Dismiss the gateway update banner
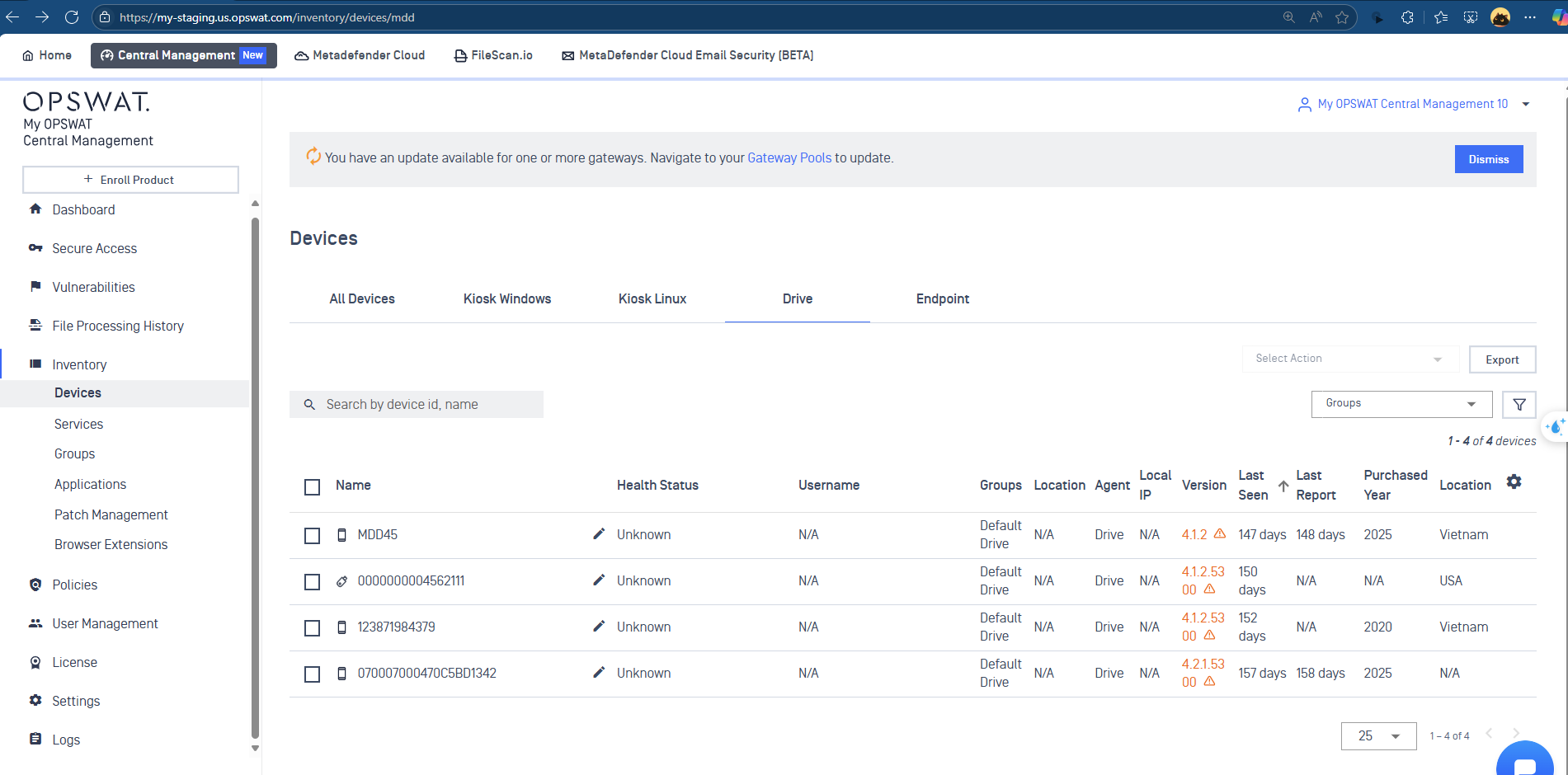 [1488, 159]
